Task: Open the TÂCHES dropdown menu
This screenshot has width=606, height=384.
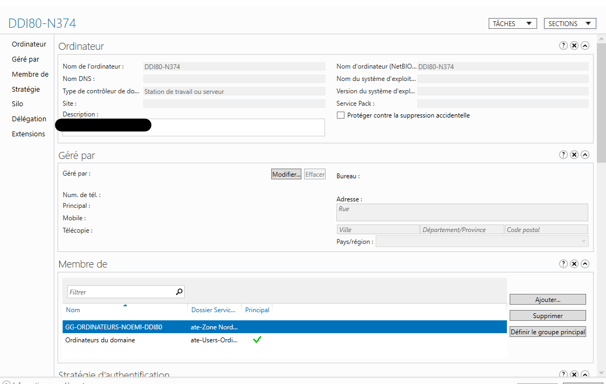Action: tap(512, 24)
